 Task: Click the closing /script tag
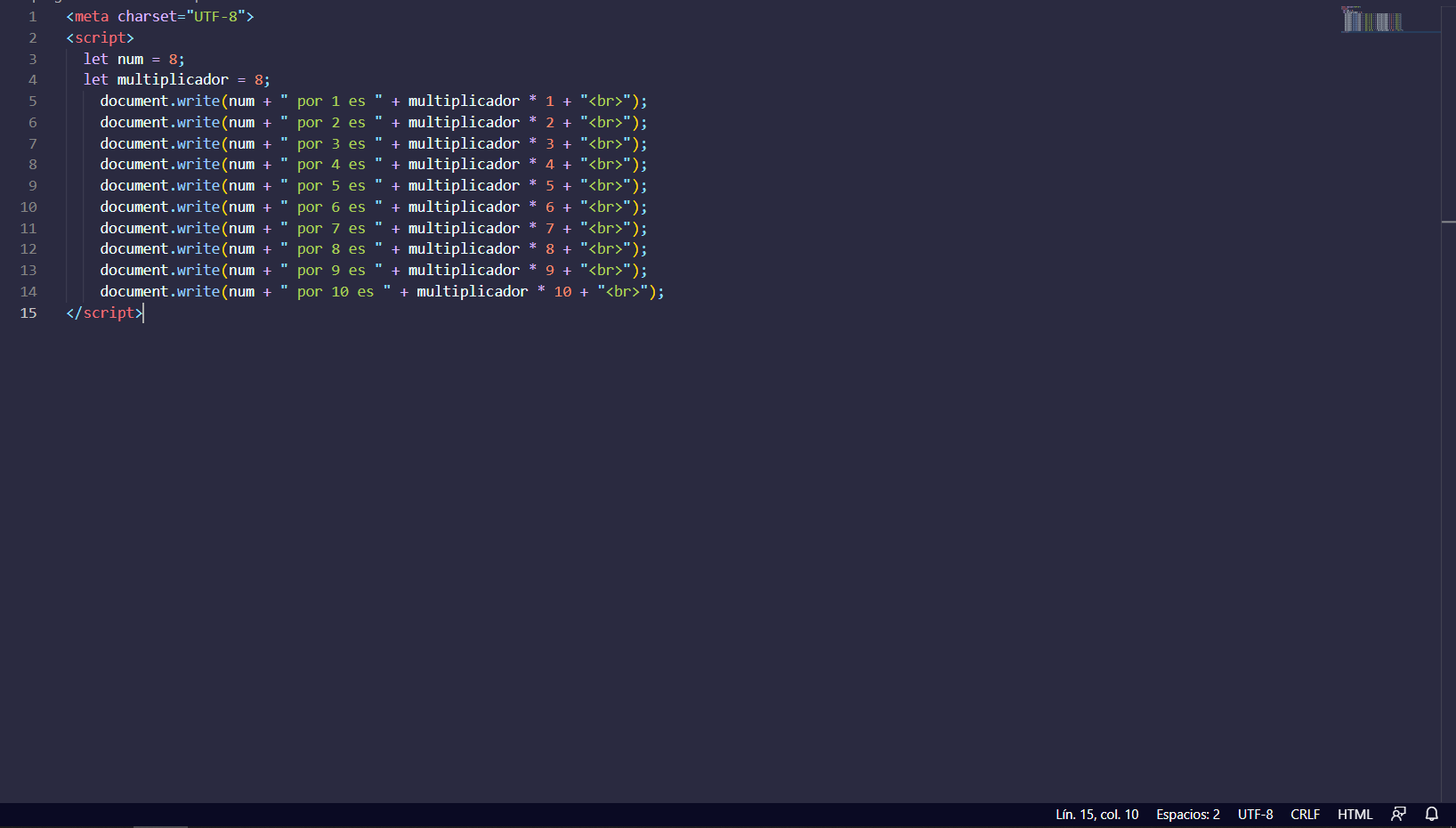coord(104,313)
